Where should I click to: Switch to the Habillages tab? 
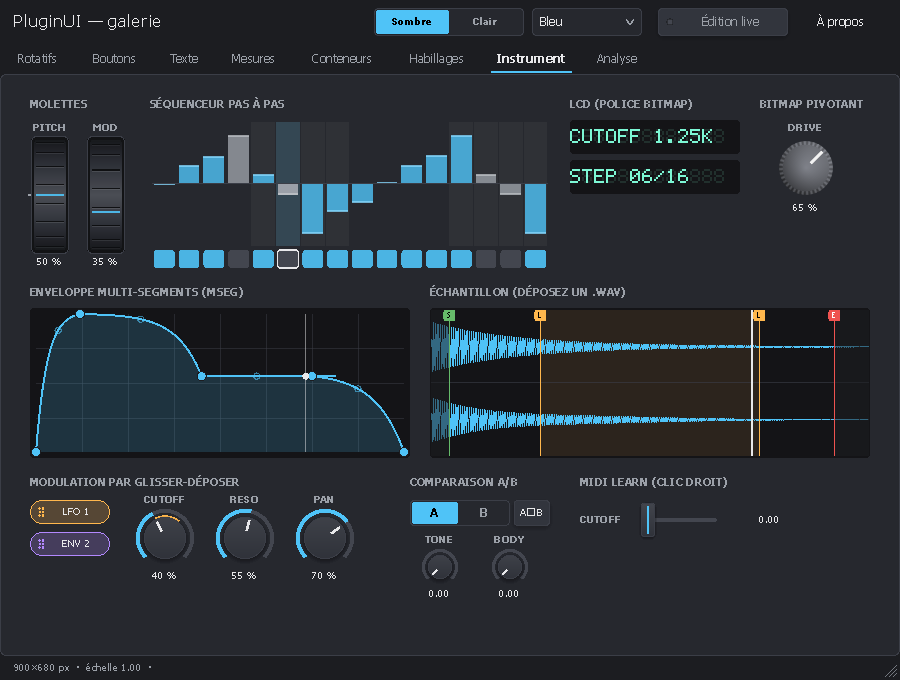[436, 59]
